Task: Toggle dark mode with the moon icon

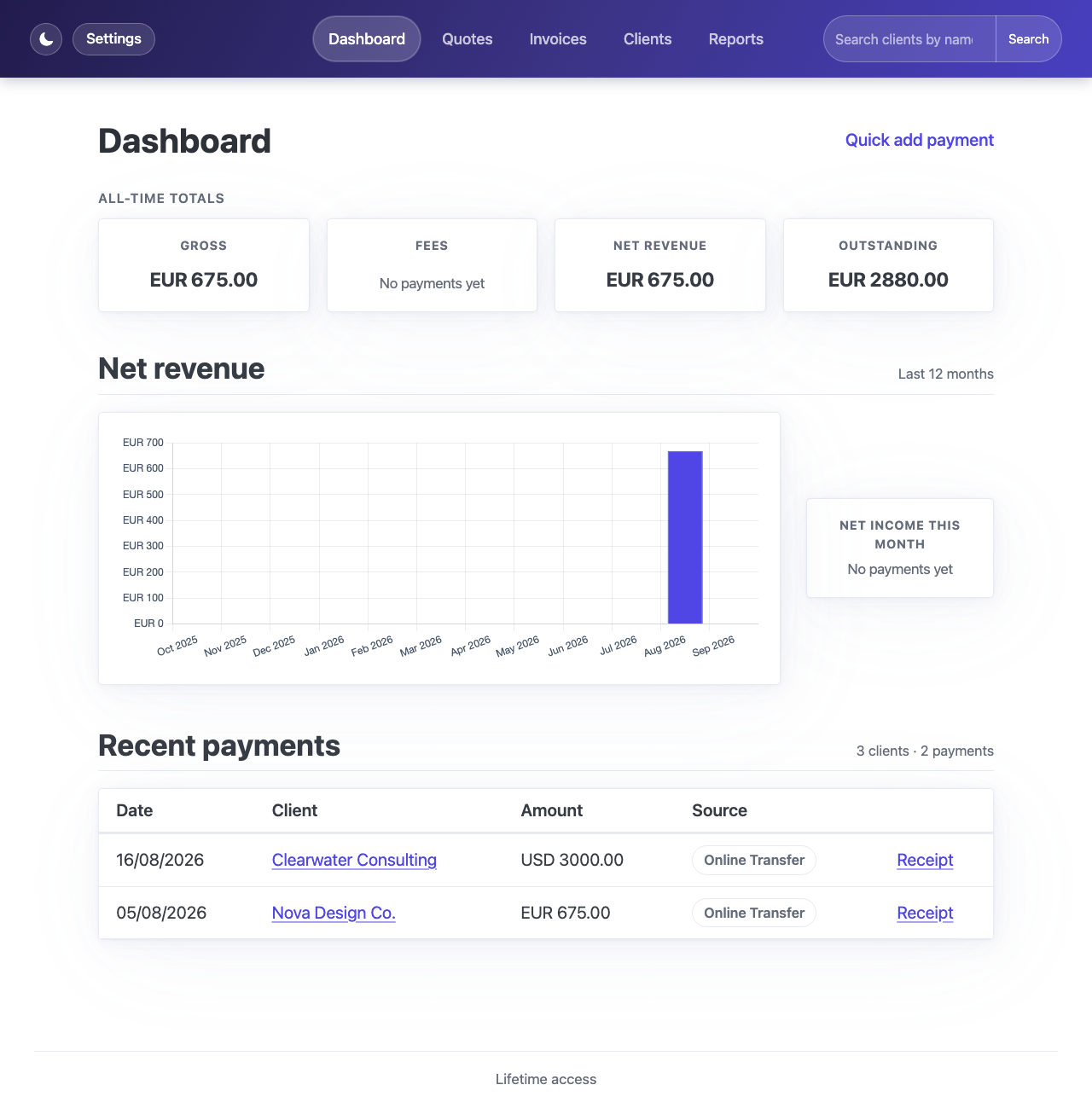Action: 46,39
